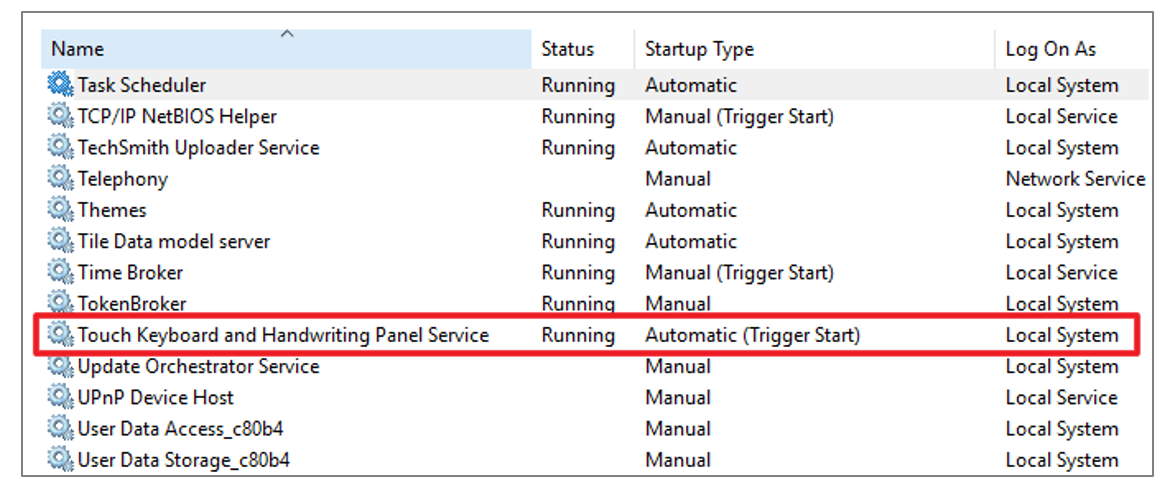Click the Log On As column header

click(1072, 49)
